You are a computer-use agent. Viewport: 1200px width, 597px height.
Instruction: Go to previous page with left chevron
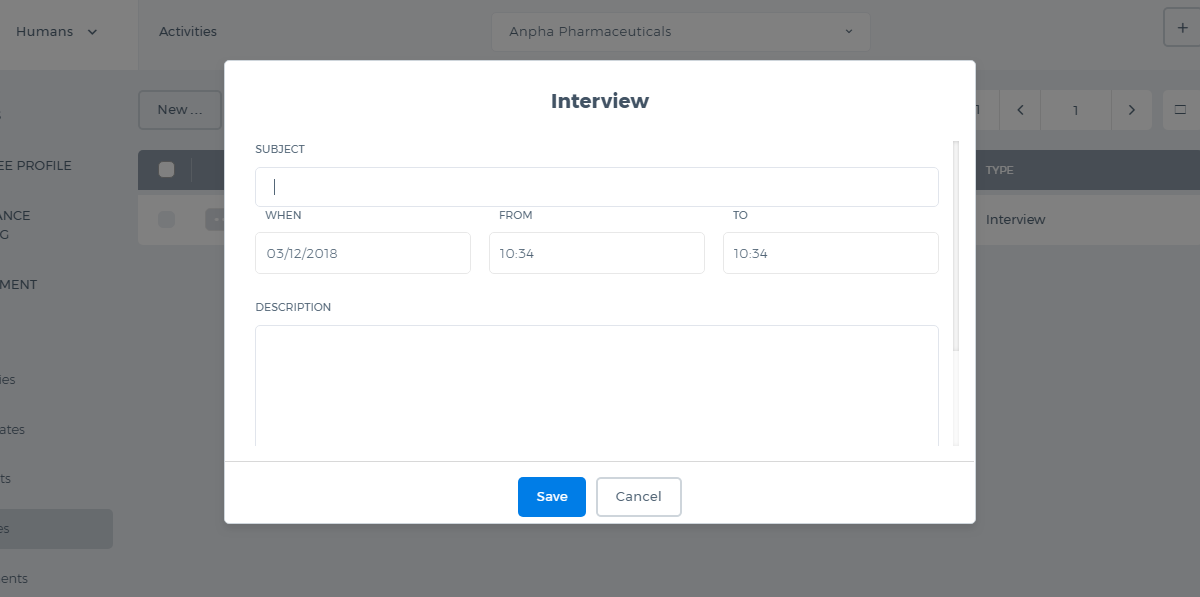pos(1020,110)
